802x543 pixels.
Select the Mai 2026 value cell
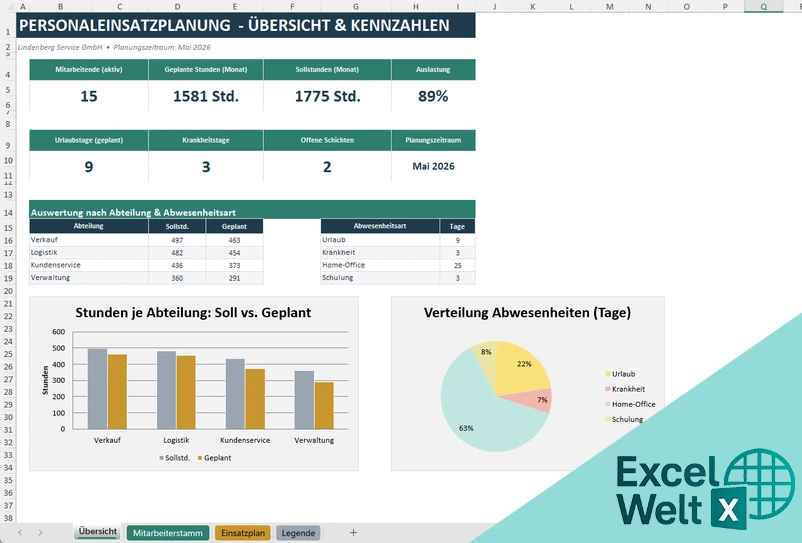(x=433, y=166)
